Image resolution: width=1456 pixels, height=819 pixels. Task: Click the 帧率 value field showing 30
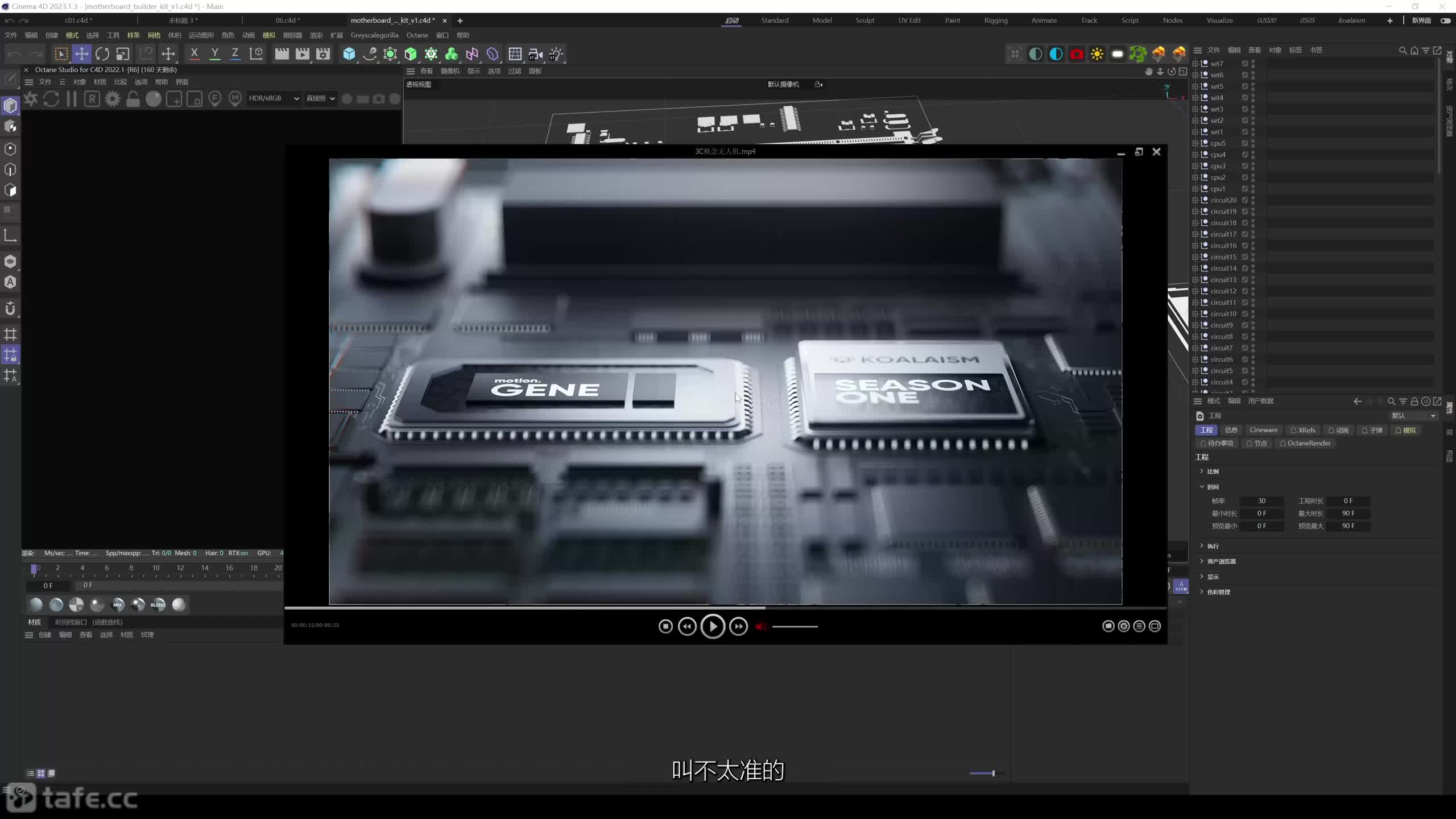coord(1261,501)
